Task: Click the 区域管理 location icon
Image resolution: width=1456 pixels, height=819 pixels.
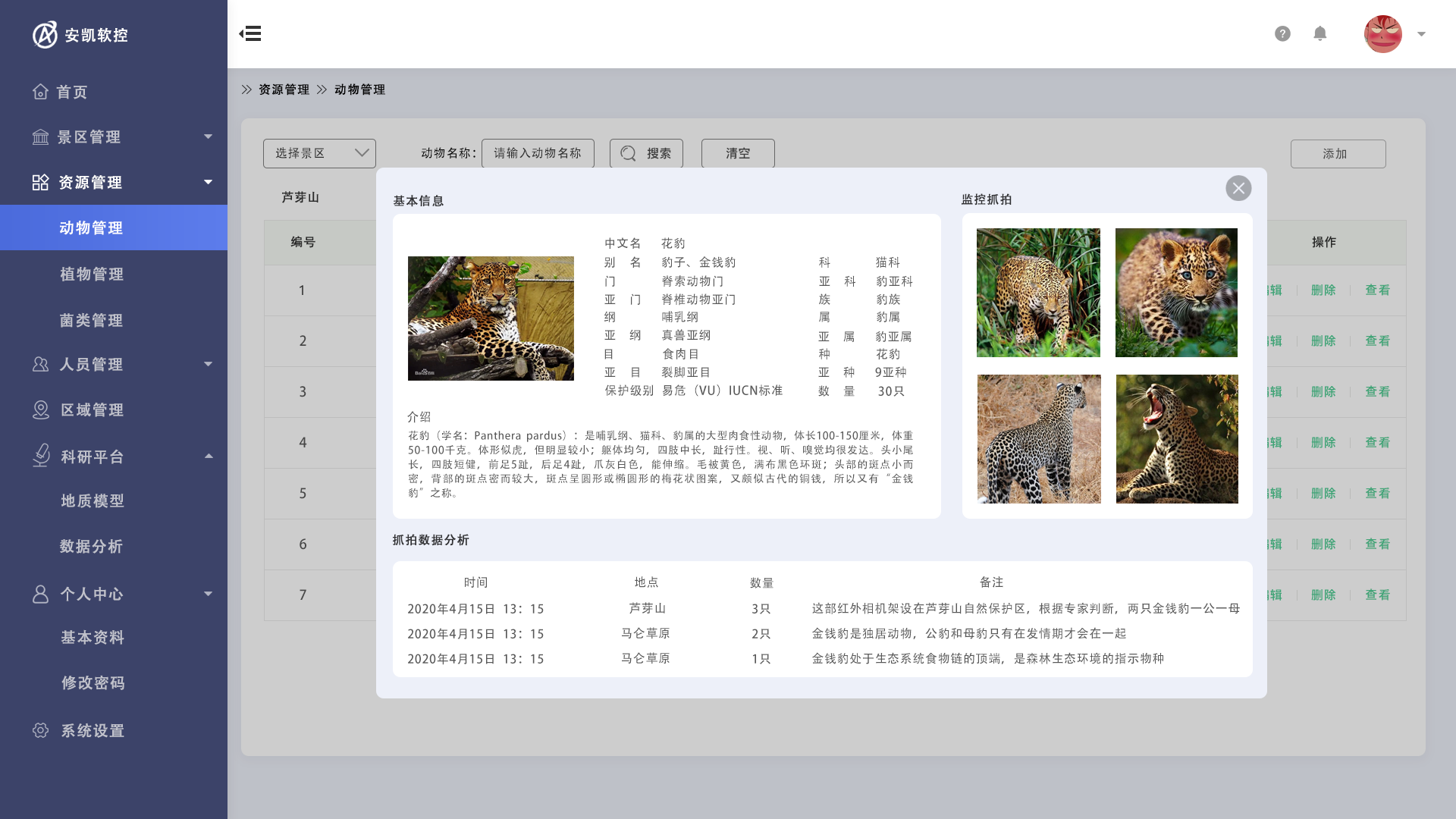Action: (40, 410)
